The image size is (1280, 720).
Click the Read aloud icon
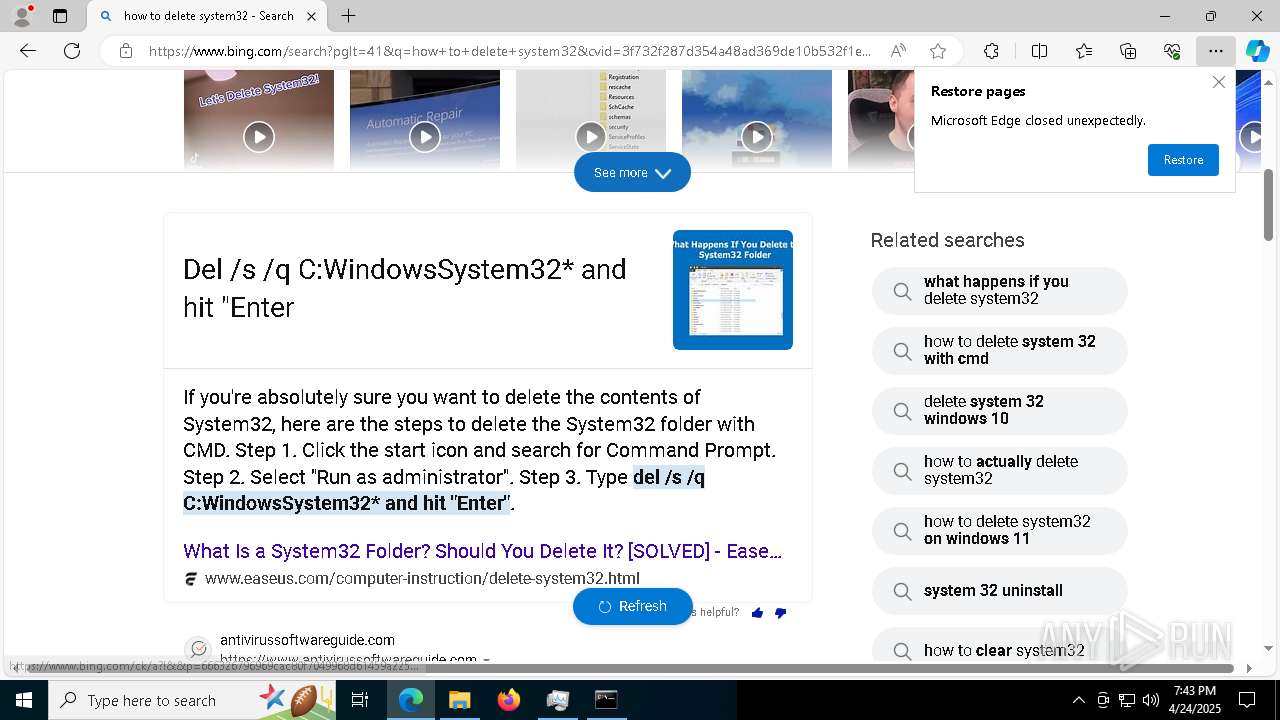coord(898,51)
